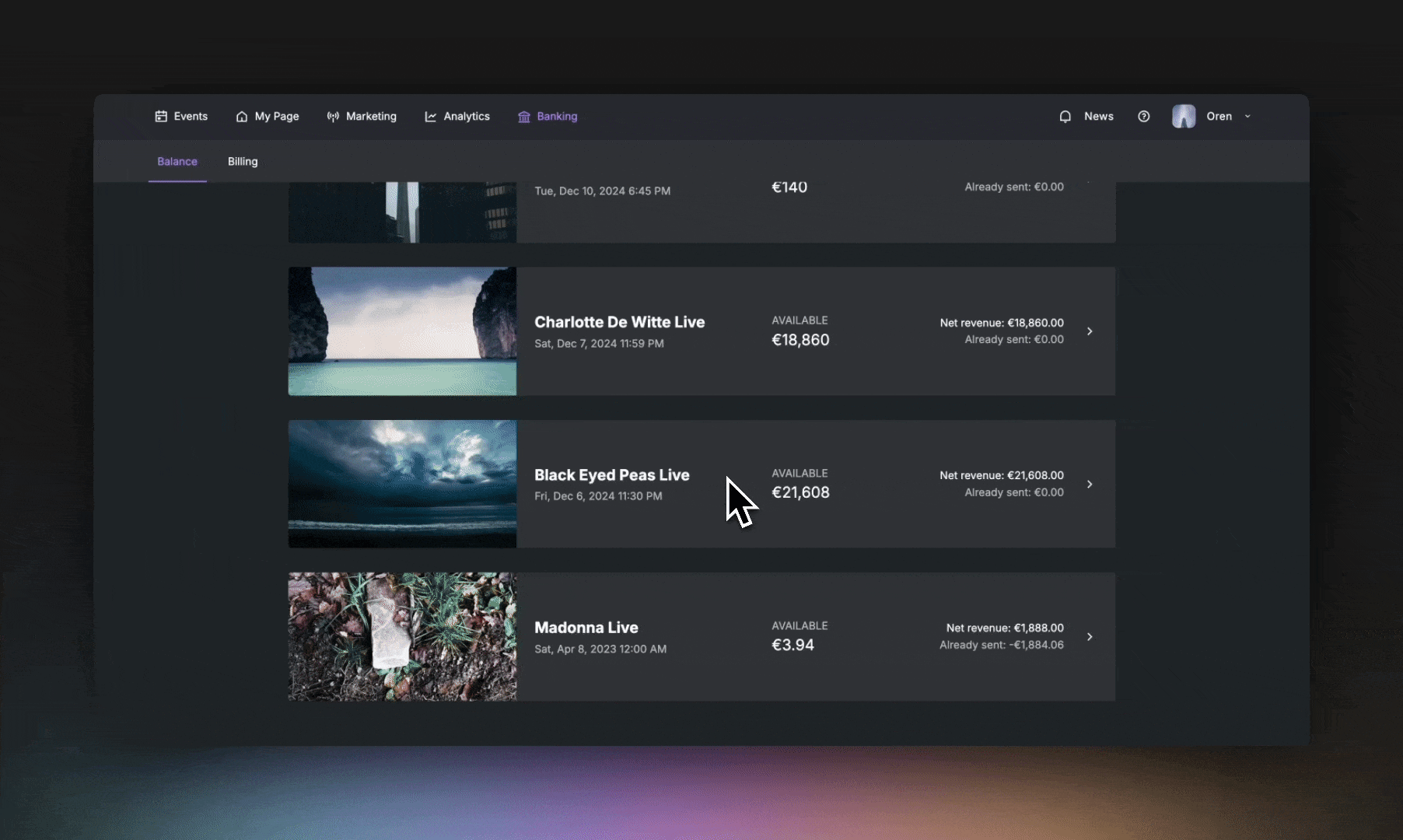
Task: Click Already sent: -€1,884.06 text
Action: click(x=1002, y=645)
